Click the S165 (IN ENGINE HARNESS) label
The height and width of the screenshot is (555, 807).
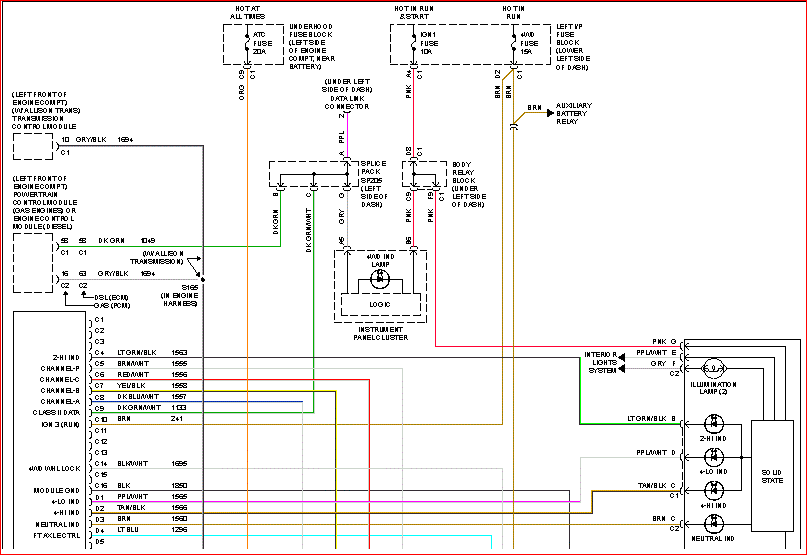[x=180, y=296]
